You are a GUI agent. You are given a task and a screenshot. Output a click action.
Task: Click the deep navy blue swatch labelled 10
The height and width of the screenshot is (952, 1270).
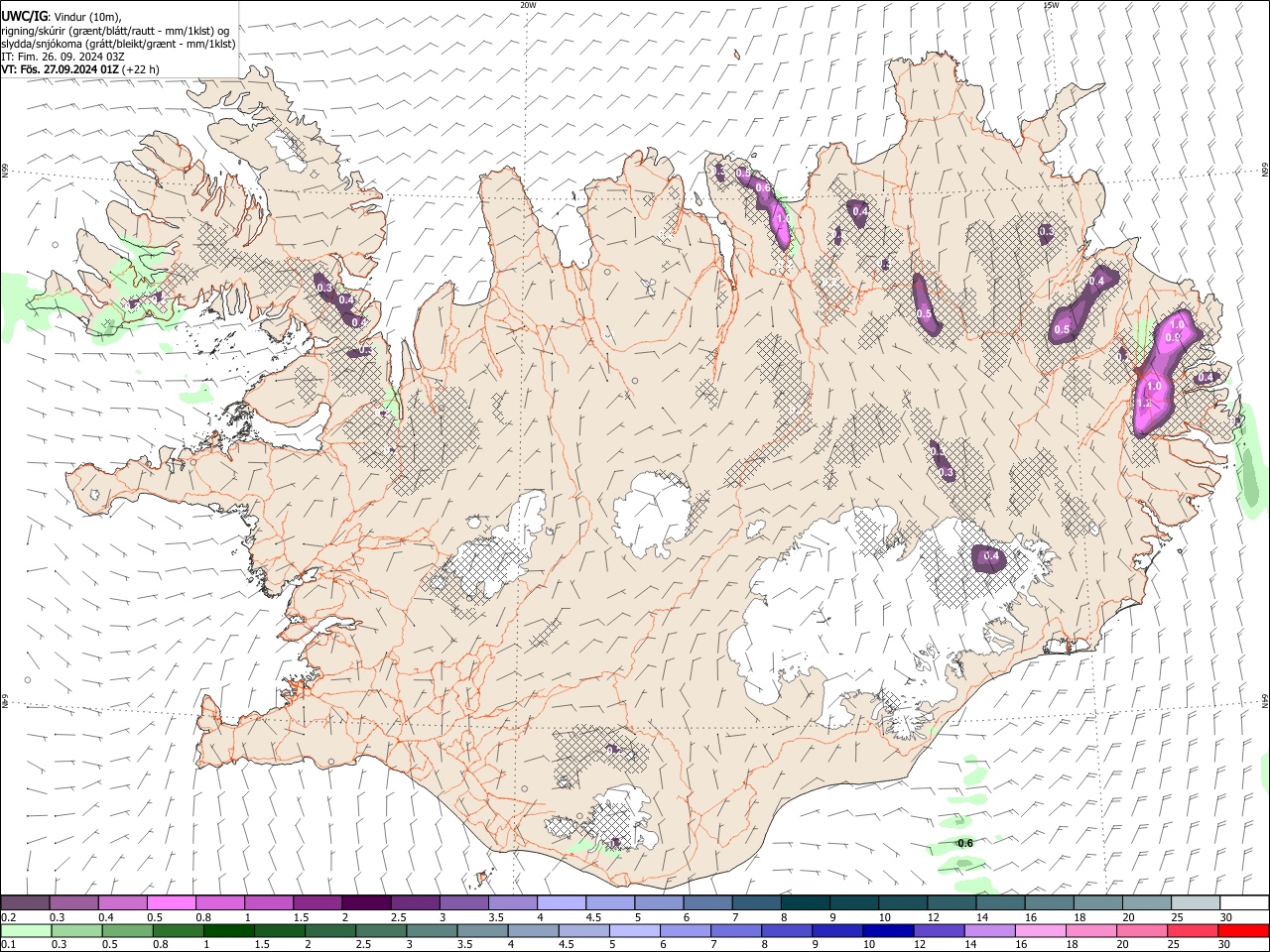coord(887,931)
